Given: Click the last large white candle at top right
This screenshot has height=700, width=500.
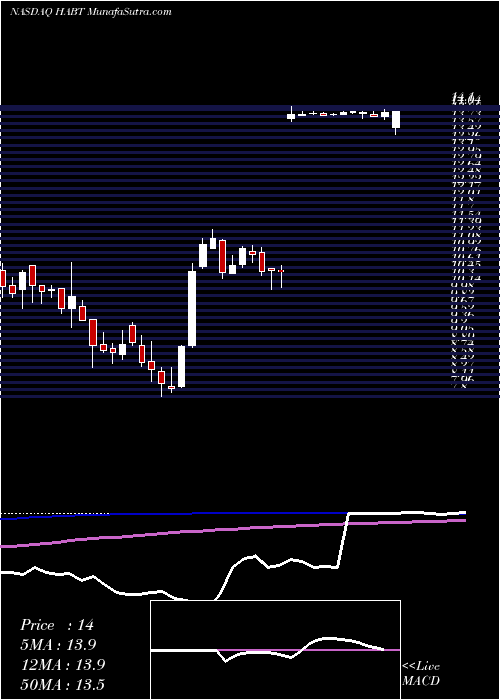Looking at the screenshot, I should click(396, 120).
